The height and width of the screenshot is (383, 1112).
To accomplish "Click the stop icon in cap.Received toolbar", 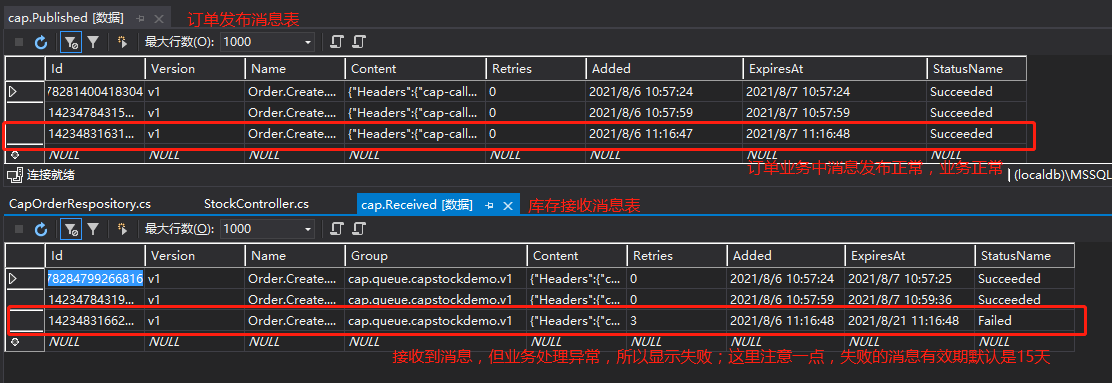I will click(19, 228).
